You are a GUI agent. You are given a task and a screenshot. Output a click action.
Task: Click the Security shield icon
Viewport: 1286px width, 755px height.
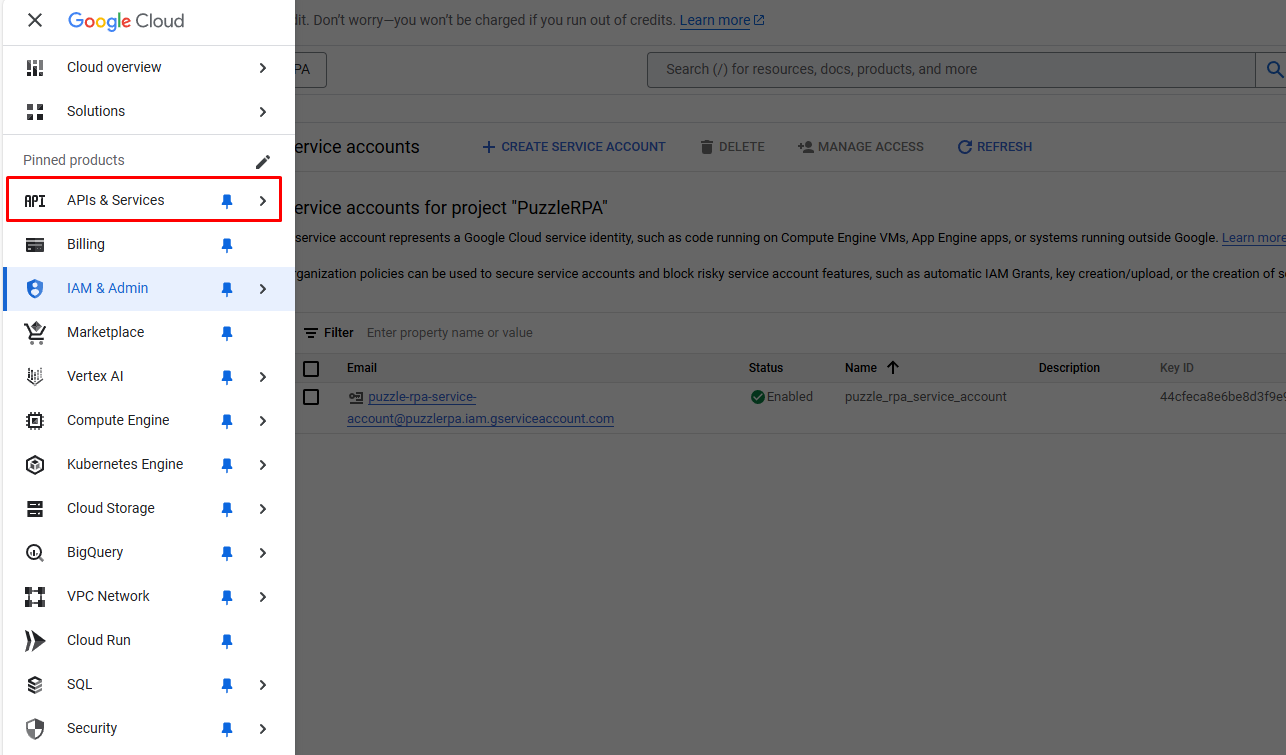click(35, 729)
